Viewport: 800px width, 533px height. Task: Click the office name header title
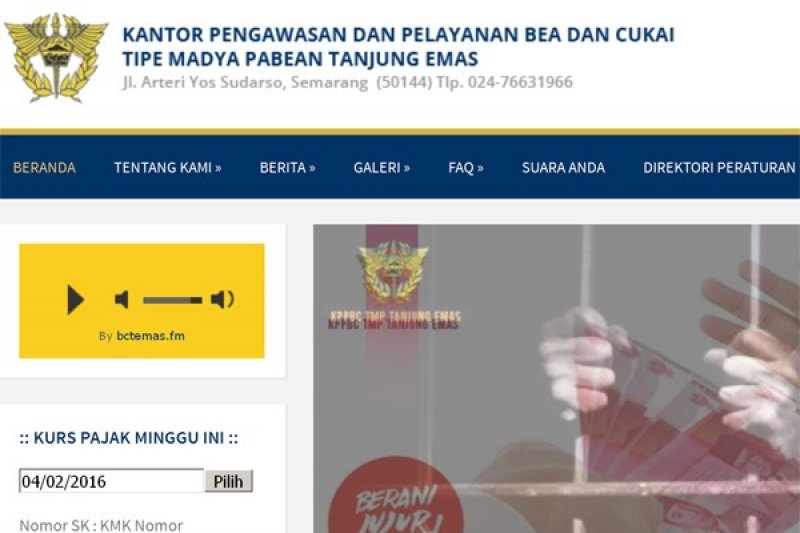398,46
